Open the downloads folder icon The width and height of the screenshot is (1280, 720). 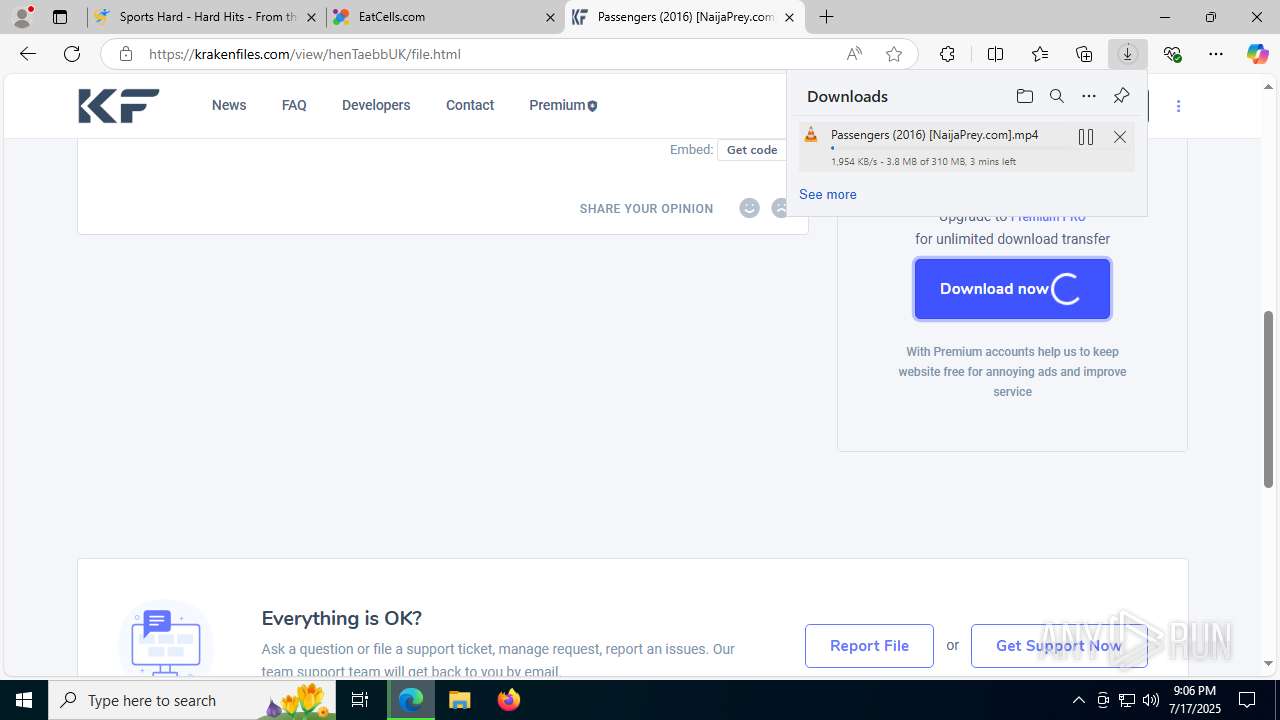pos(1024,96)
